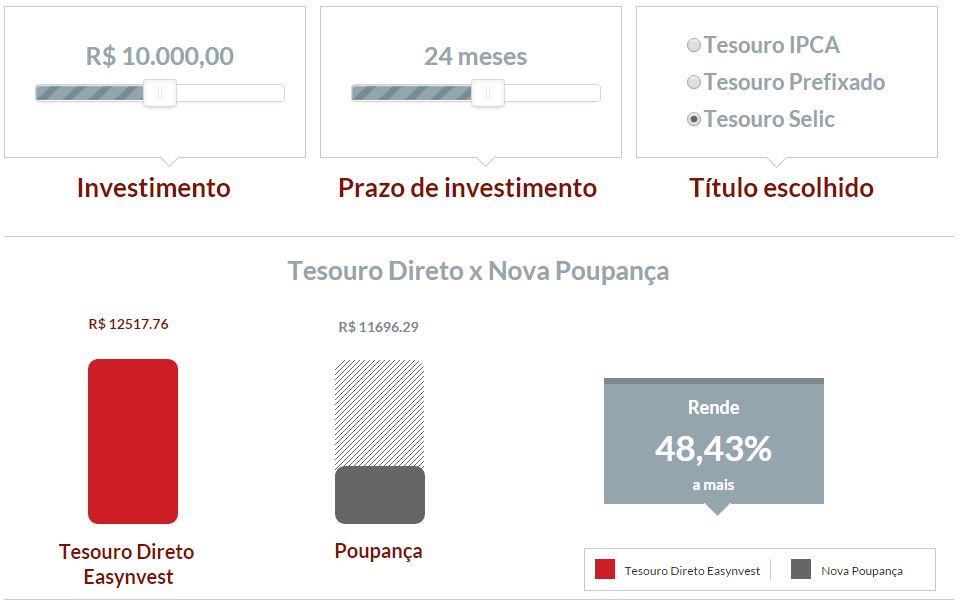
Task: Select the Tesouro IPCA radio option
Action: [693, 45]
